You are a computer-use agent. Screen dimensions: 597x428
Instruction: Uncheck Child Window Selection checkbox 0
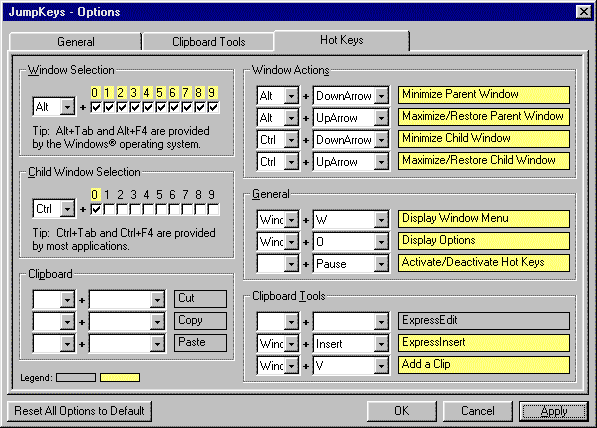[x=96, y=209]
